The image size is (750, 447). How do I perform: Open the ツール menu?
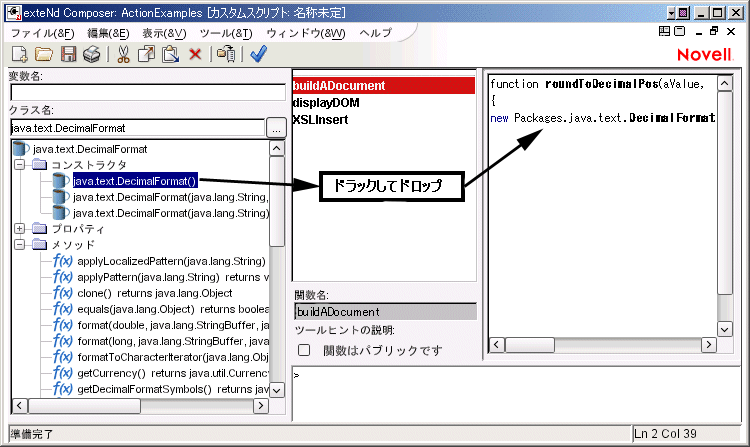[226, 33]
